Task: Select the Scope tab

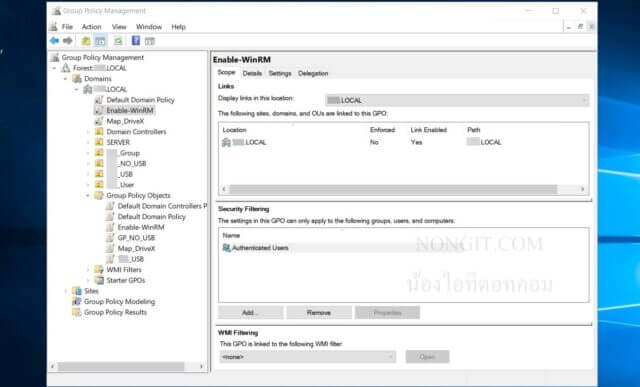Action: tap(227, 72)
